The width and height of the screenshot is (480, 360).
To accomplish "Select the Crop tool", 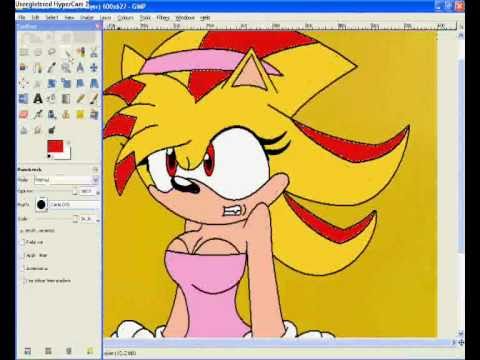I will click(38, 83).
